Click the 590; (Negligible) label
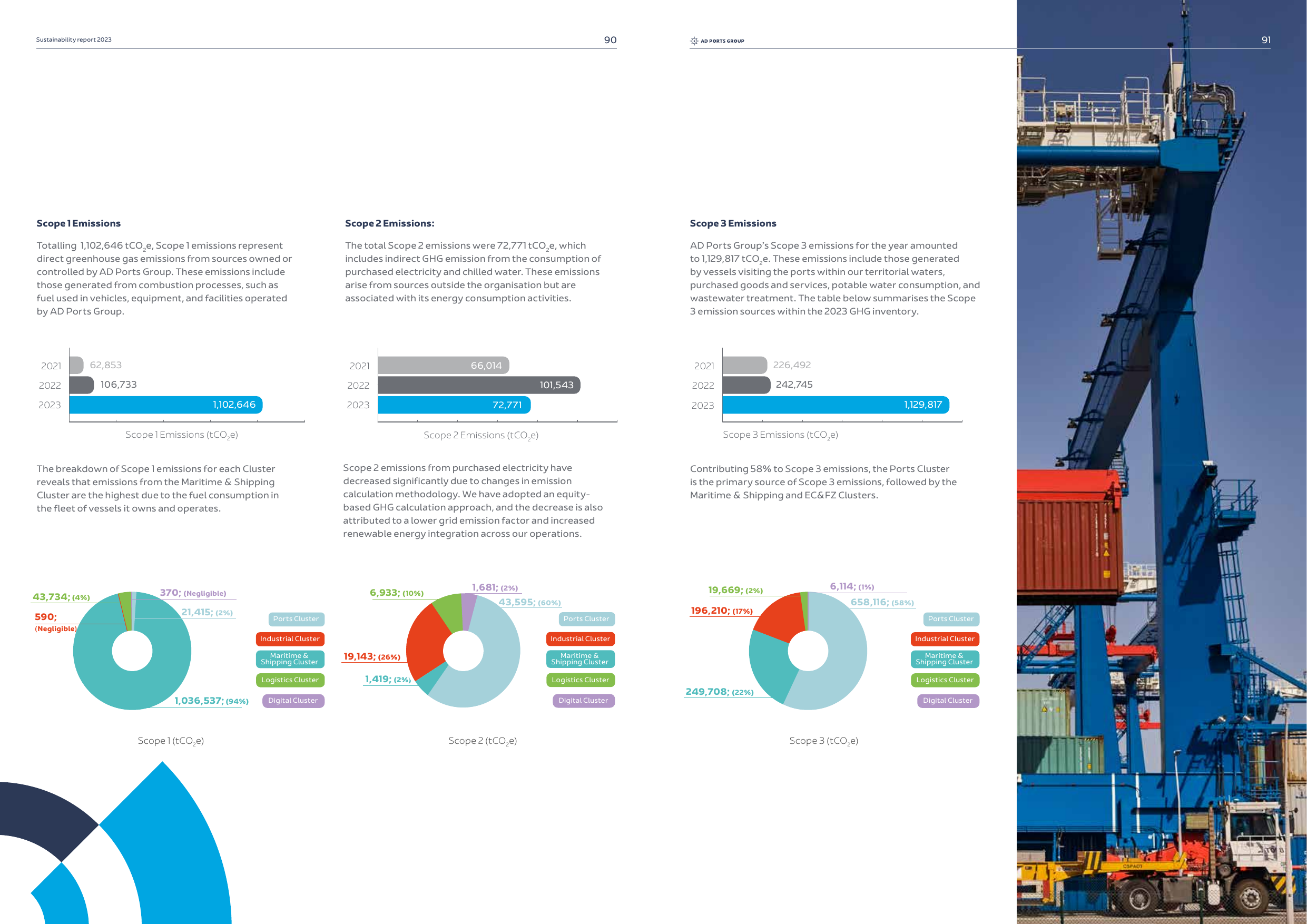This screenshot has height=924, width=1307. pyautogui.click(x=55, y=622)
